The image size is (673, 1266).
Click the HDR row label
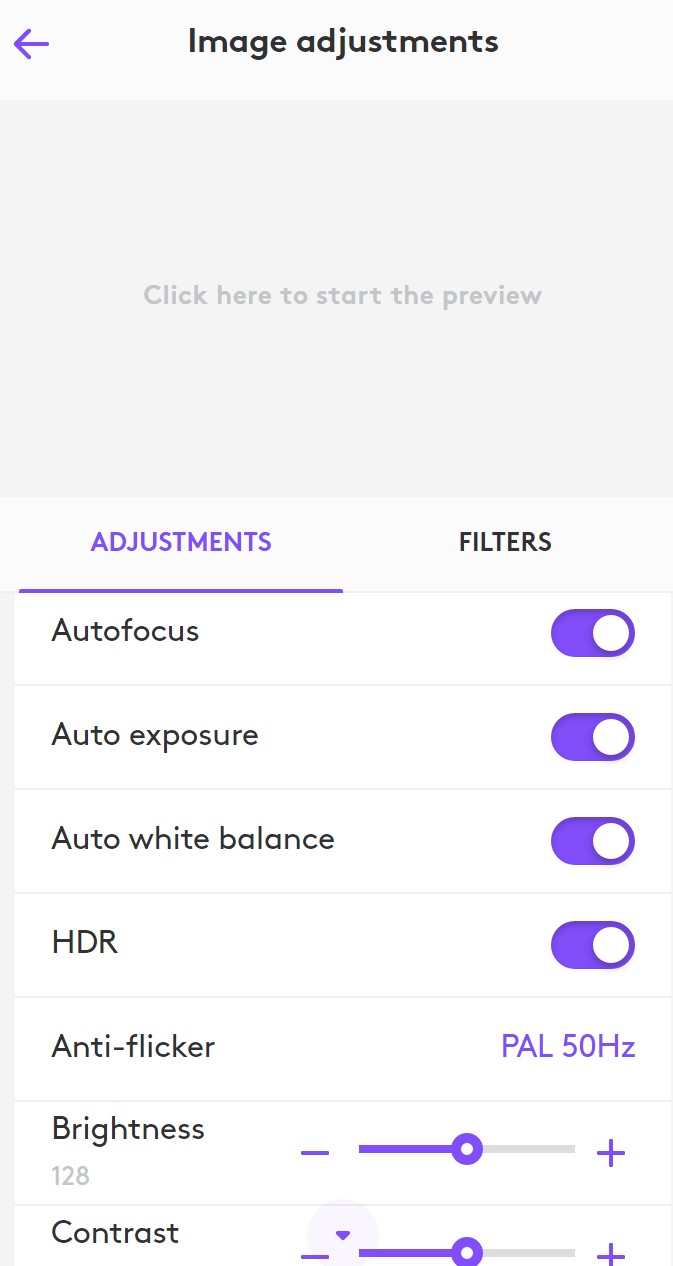pyautogui.click(x=85, y=943)
